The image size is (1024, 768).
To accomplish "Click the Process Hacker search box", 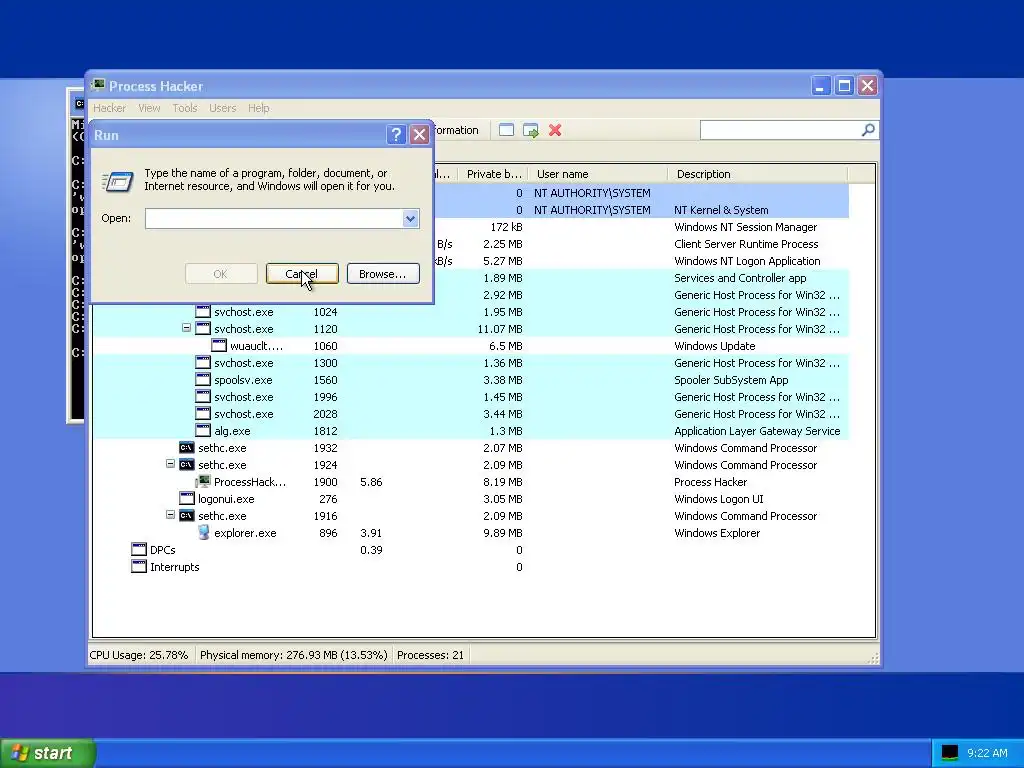I will (781, 130).
